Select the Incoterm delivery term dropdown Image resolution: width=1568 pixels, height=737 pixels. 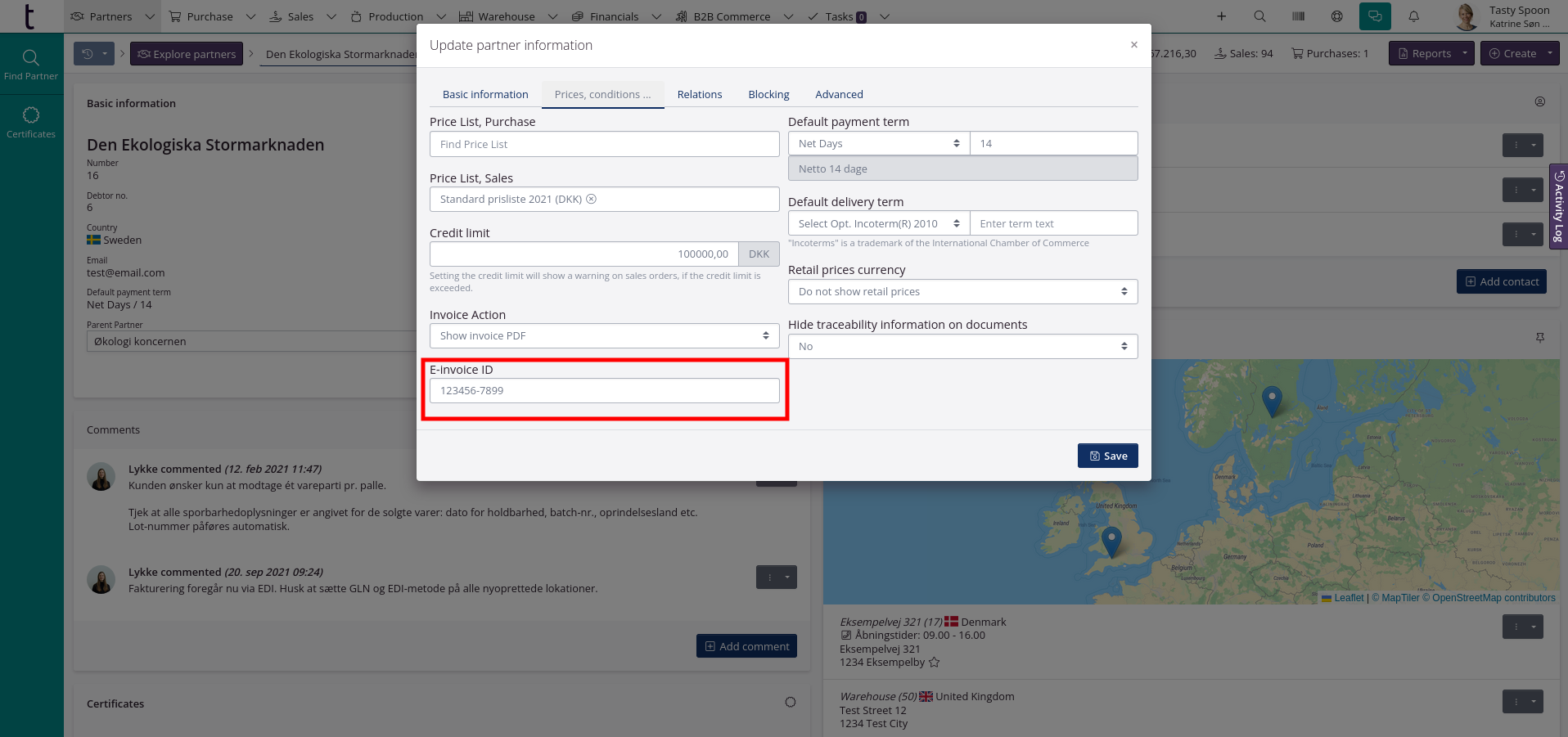(x=878, y=223)
